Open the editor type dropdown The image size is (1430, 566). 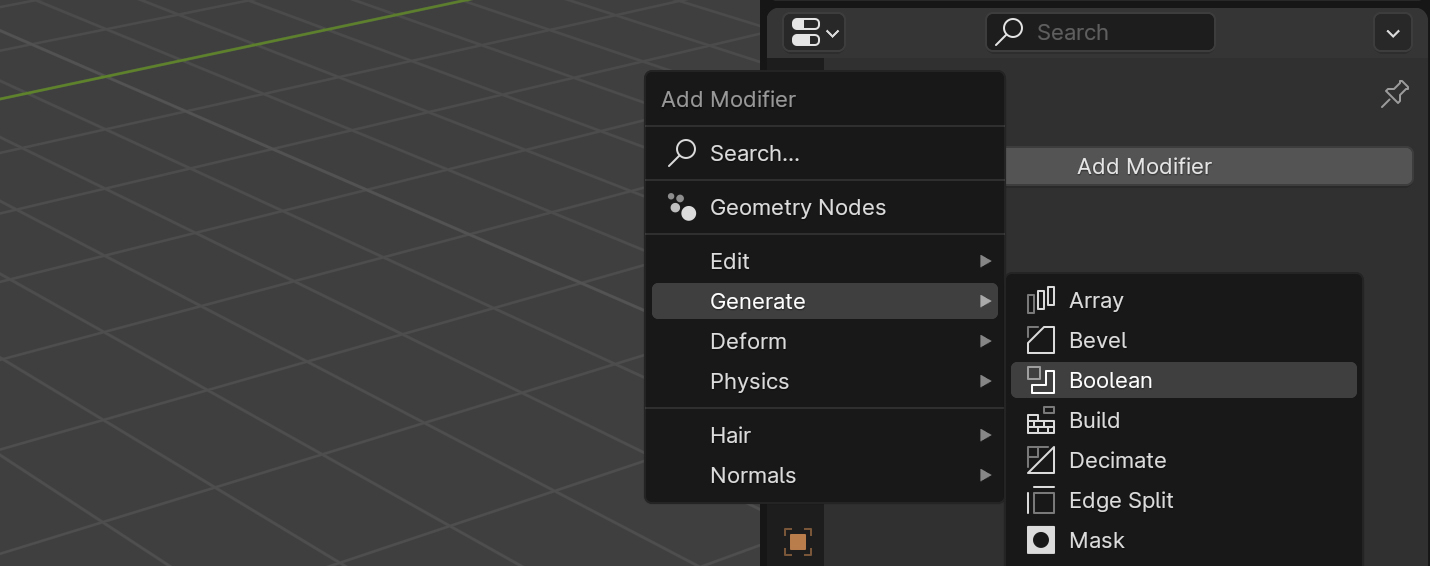(815, 32)
